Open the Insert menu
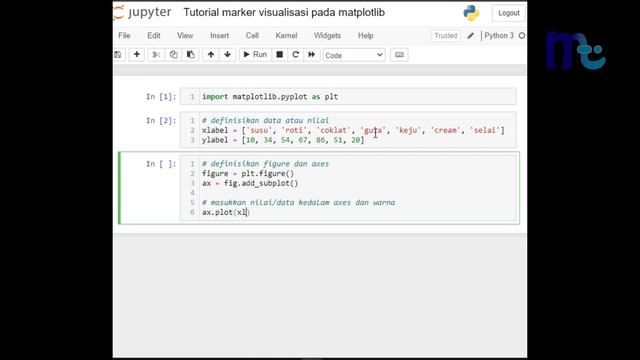 tap(220, 36)
